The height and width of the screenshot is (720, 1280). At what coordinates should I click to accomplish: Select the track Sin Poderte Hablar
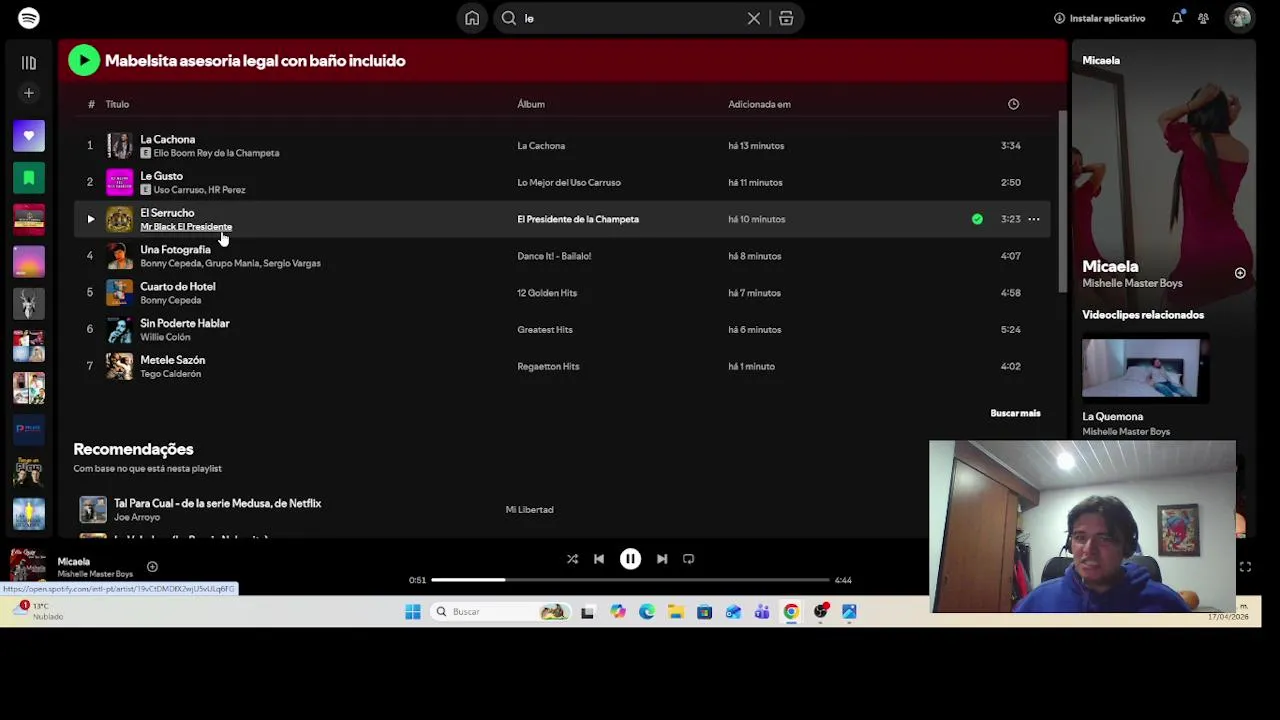click(184, 323)
